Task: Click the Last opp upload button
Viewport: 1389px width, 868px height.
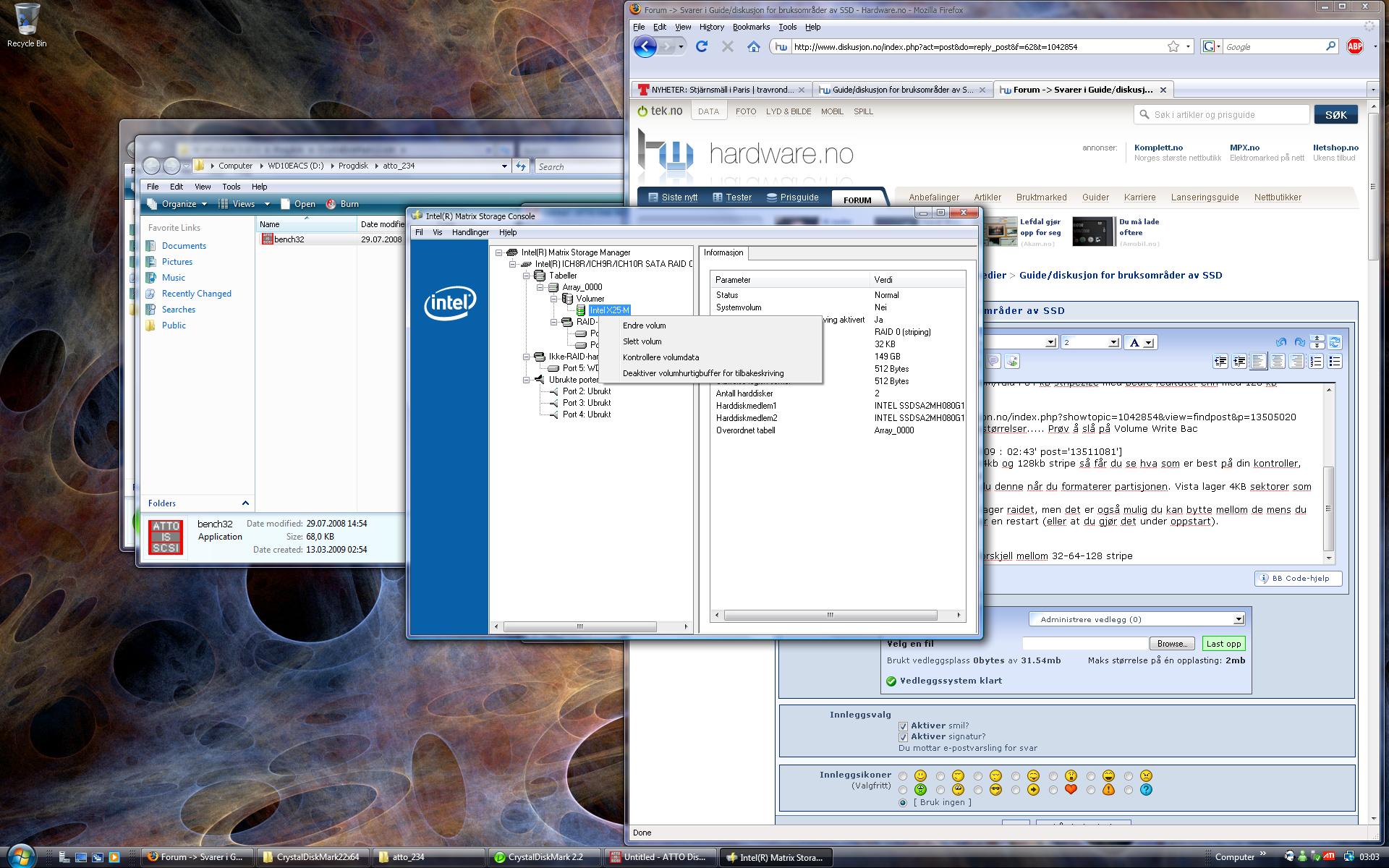Action: (1223, 644)
